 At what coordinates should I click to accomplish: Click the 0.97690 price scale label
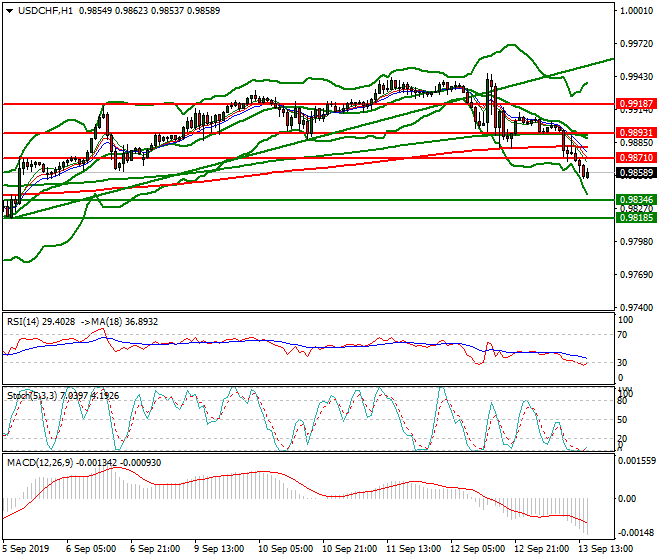[636, 275]
